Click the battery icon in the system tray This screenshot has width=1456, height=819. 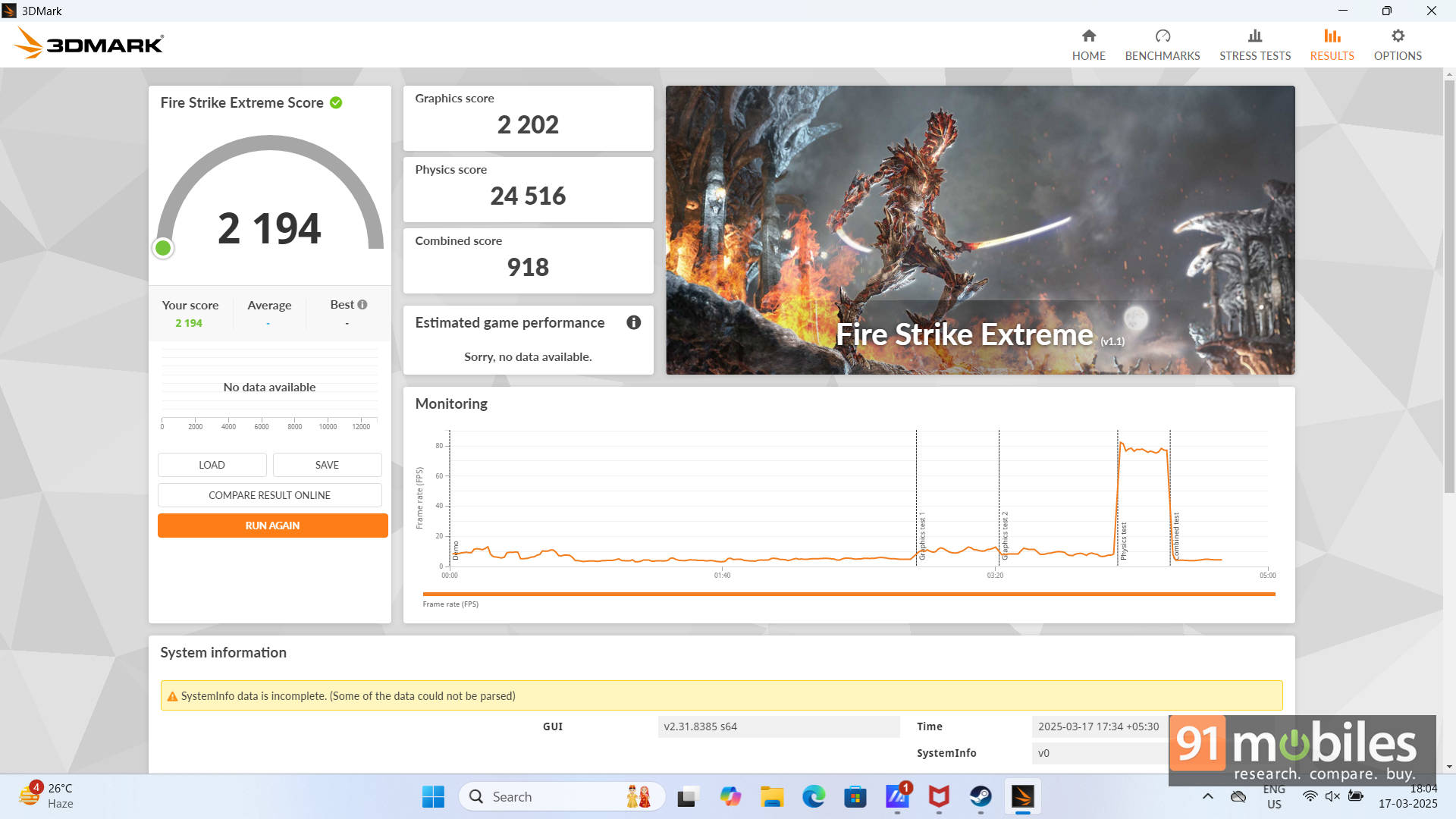(x=1356, y=796)
